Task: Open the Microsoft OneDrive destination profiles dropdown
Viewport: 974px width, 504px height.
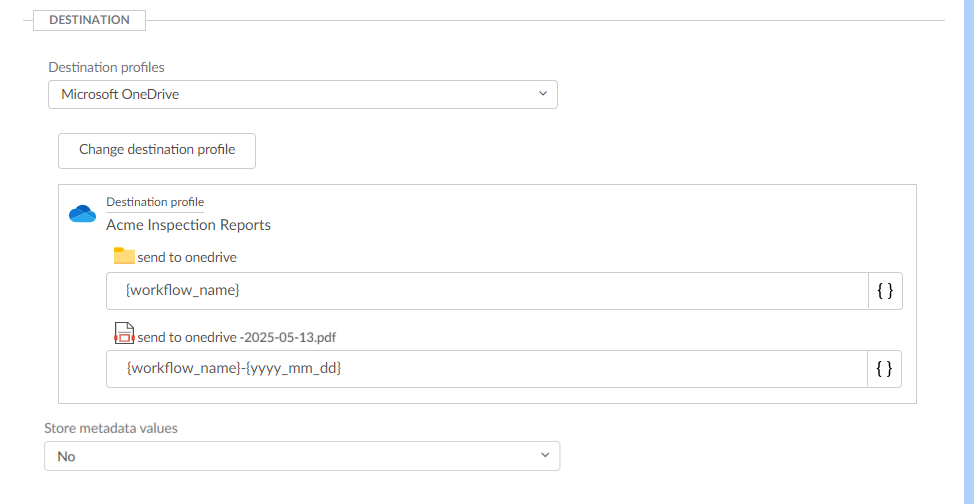Action: (x=302, y=95)
